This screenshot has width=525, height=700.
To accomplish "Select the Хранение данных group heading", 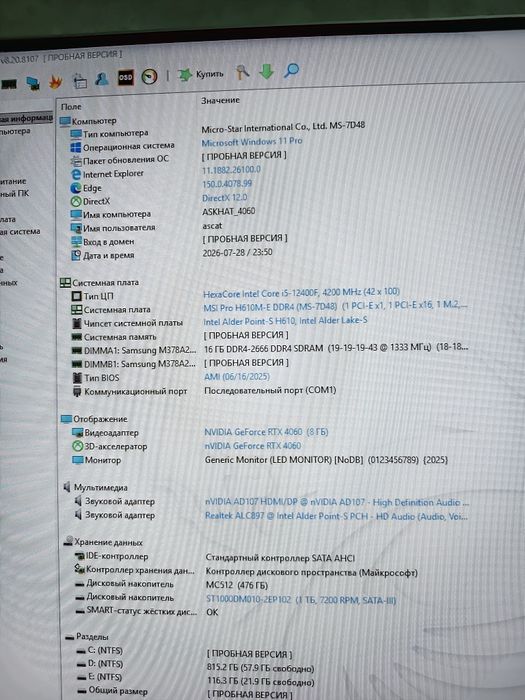I will 103,542.
